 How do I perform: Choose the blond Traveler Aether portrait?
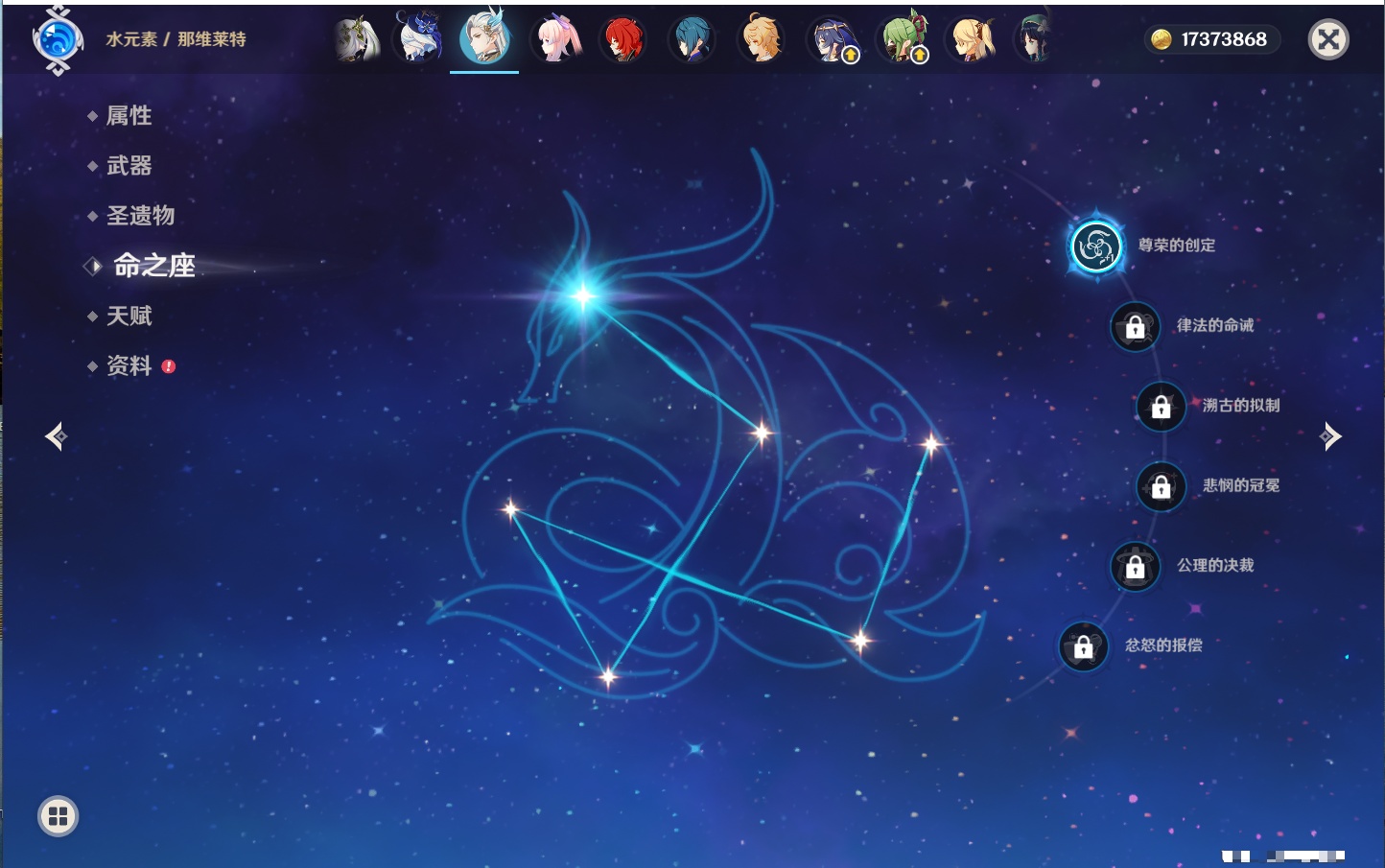(762, 39)
